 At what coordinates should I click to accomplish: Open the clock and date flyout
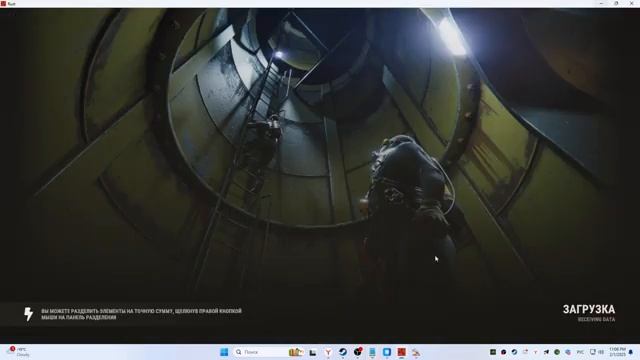pyautogui.click(x=617, y=352)
